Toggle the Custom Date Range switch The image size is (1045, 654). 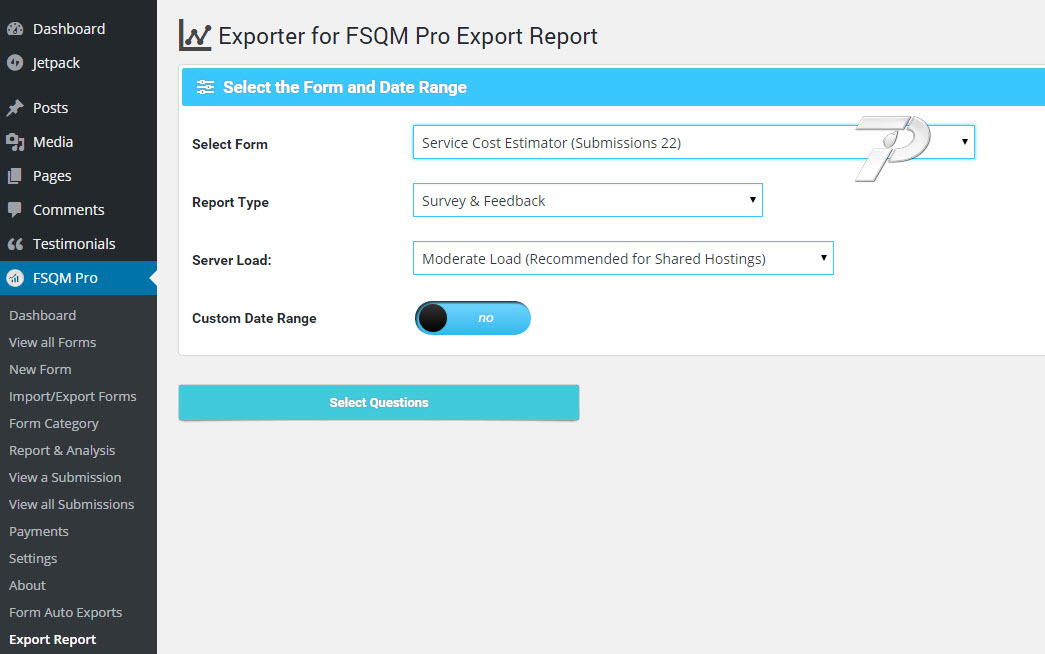click(x=472, y=318)
